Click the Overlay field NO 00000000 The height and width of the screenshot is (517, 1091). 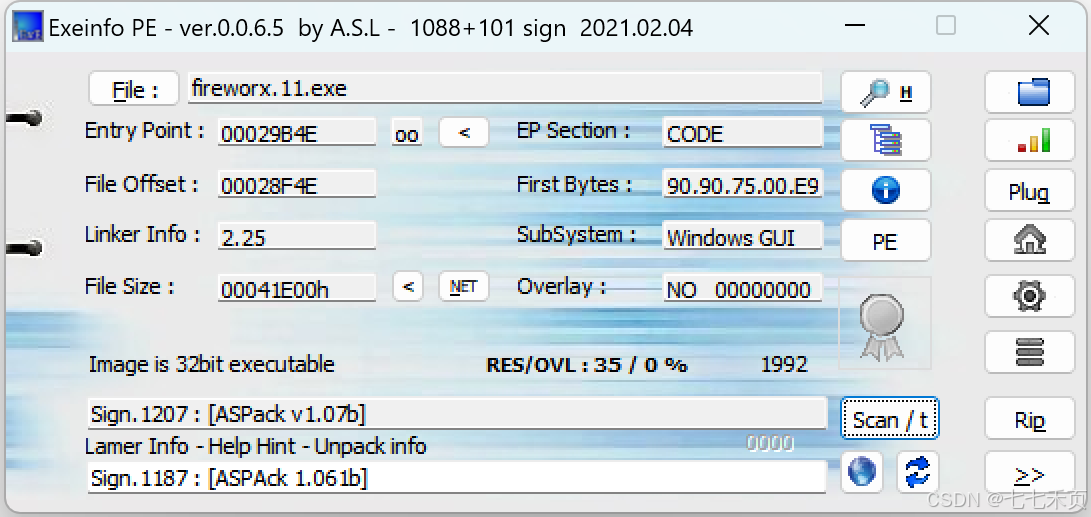pyautogui.click(x=743, y=288)
